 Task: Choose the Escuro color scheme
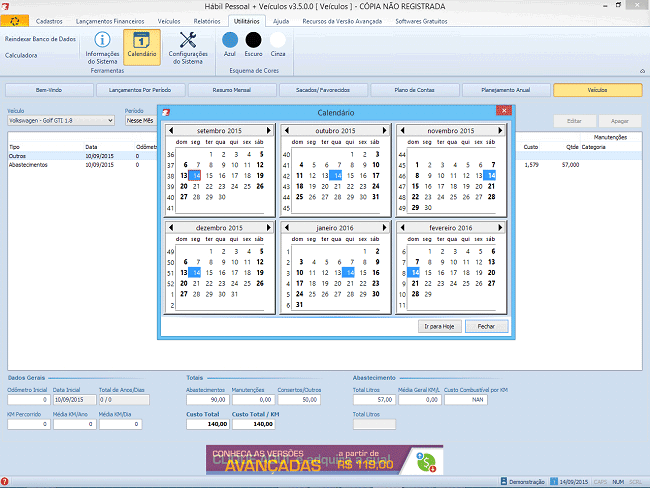(x=254, y=39)
